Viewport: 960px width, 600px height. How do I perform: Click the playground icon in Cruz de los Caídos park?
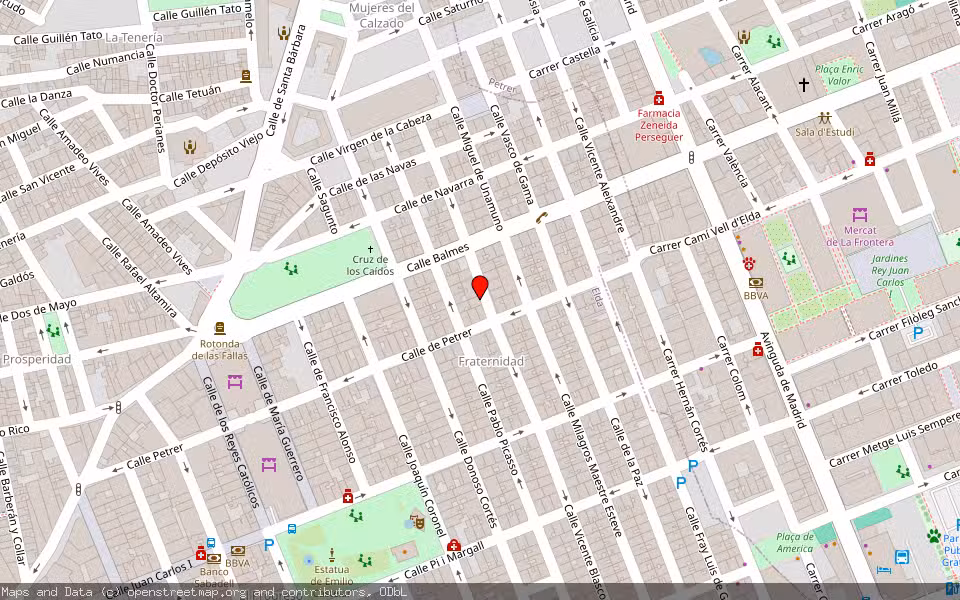point(291,268)
